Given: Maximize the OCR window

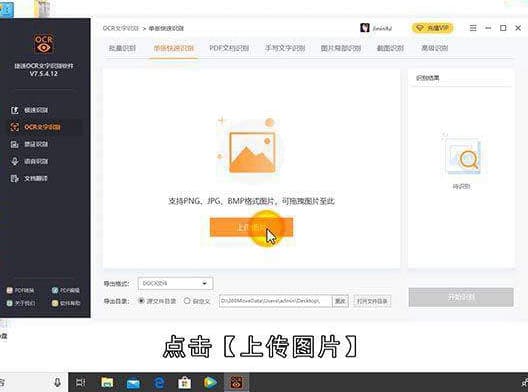Looking at the screenshot, I should 503,28.
